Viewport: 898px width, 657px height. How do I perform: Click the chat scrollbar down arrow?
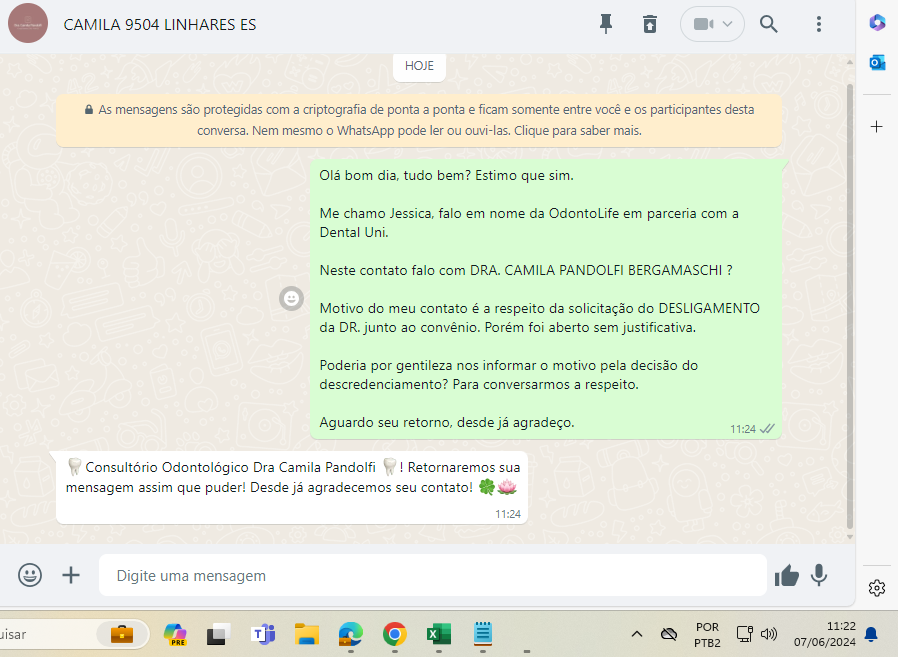click(850, 537)
